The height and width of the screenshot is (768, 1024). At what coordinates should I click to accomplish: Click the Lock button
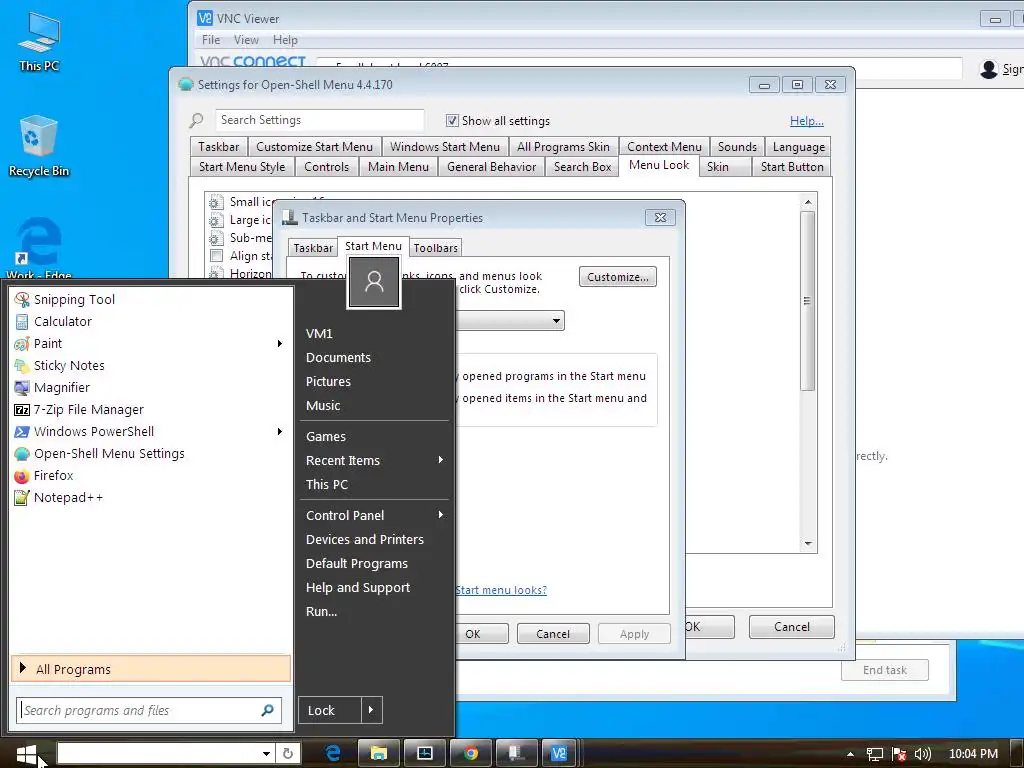(x=330, y=710)
